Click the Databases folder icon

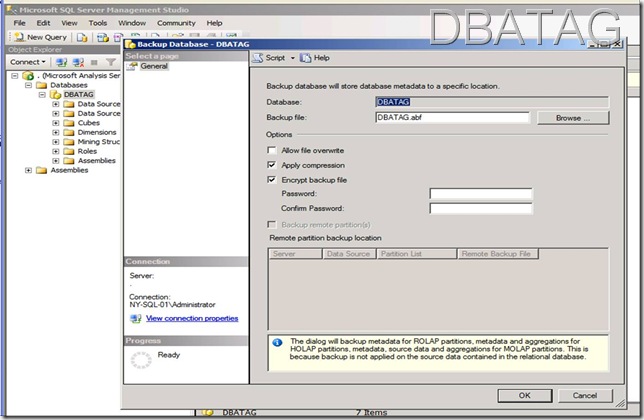point(41,85)
